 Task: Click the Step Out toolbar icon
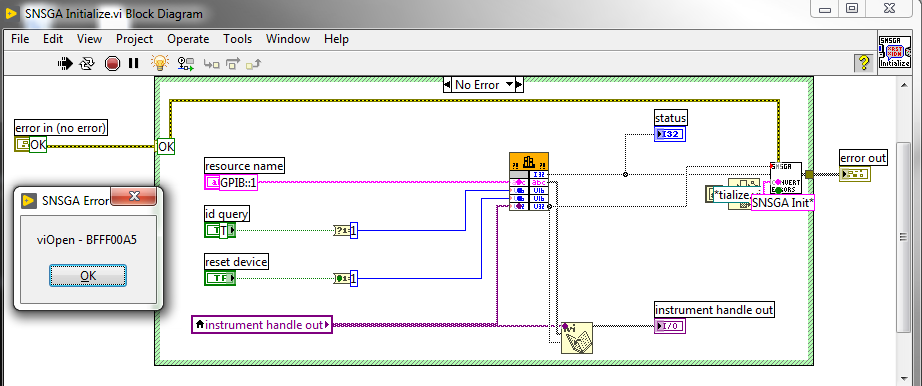pos(254,64)
